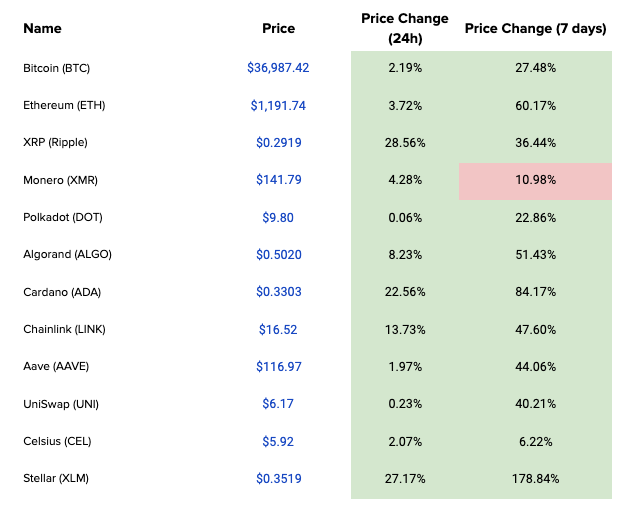Click the Bitcoin (BTC) name cell
The width and height of the screenshot is (631, 531).
point(57,68)
